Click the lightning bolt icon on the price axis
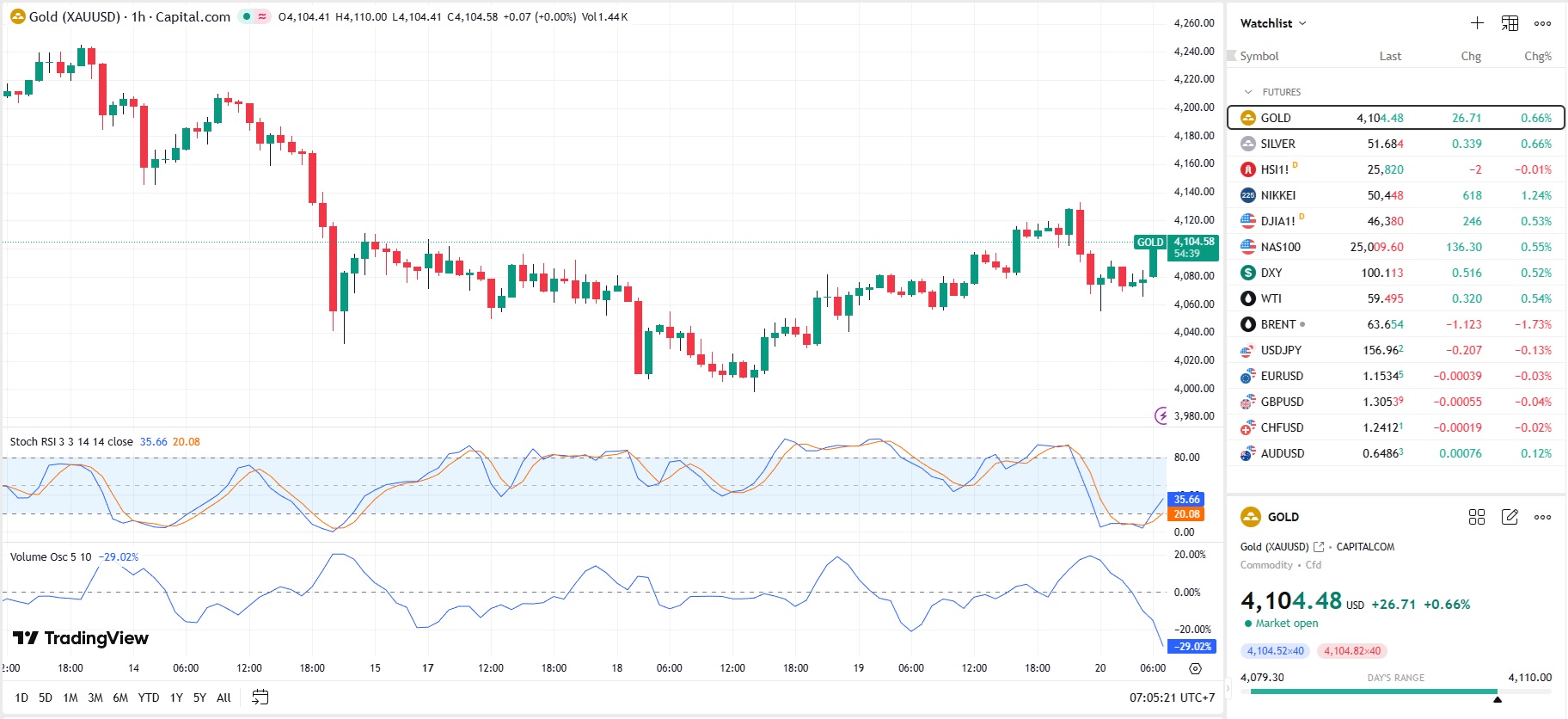 pos(1161,416)
